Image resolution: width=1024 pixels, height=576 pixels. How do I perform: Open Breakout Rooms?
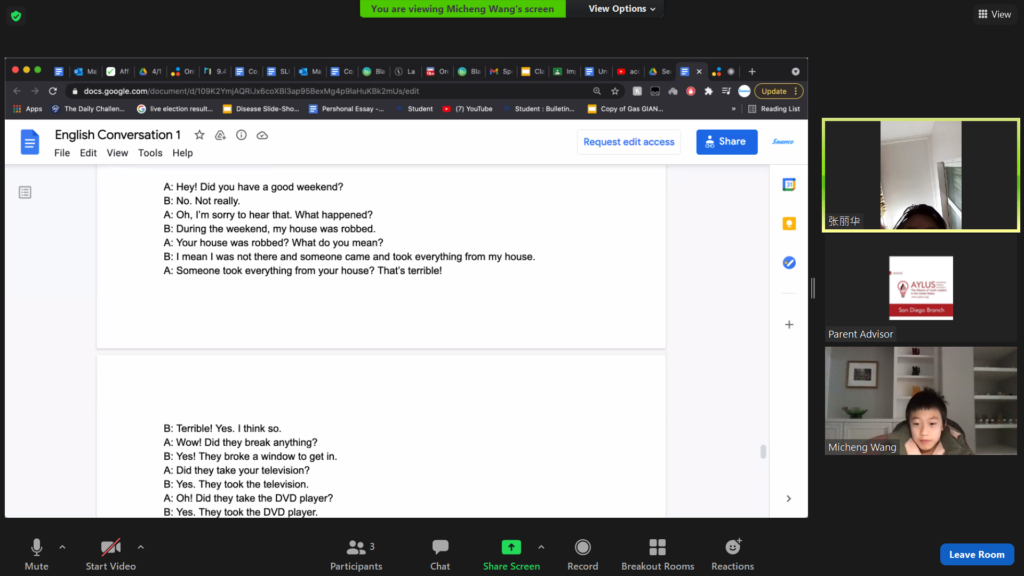click(x=658, y=554)
